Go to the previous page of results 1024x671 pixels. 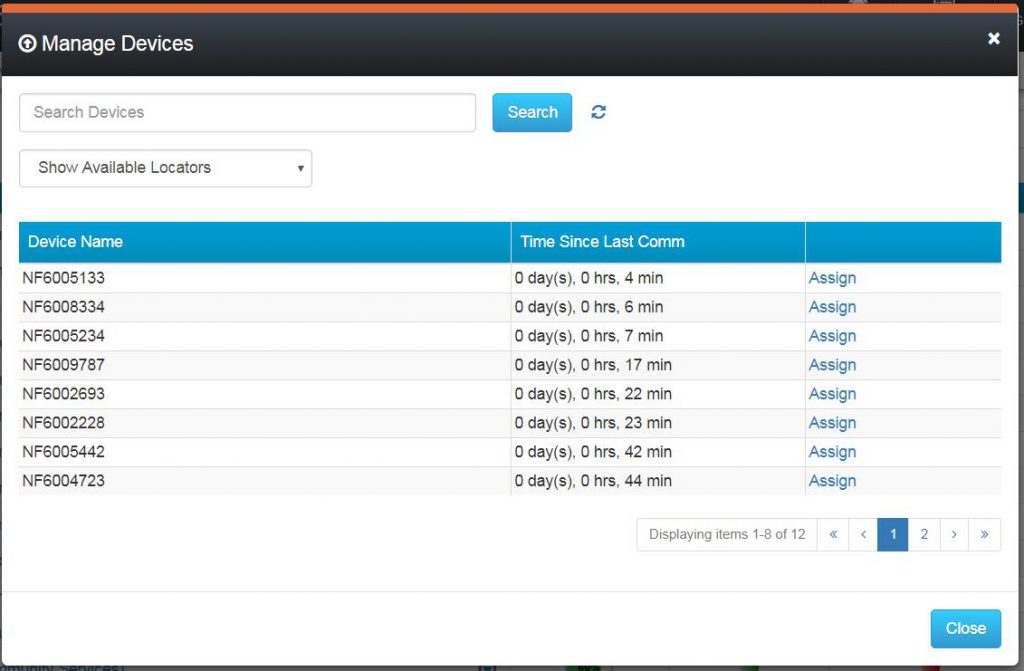(862, 534)
